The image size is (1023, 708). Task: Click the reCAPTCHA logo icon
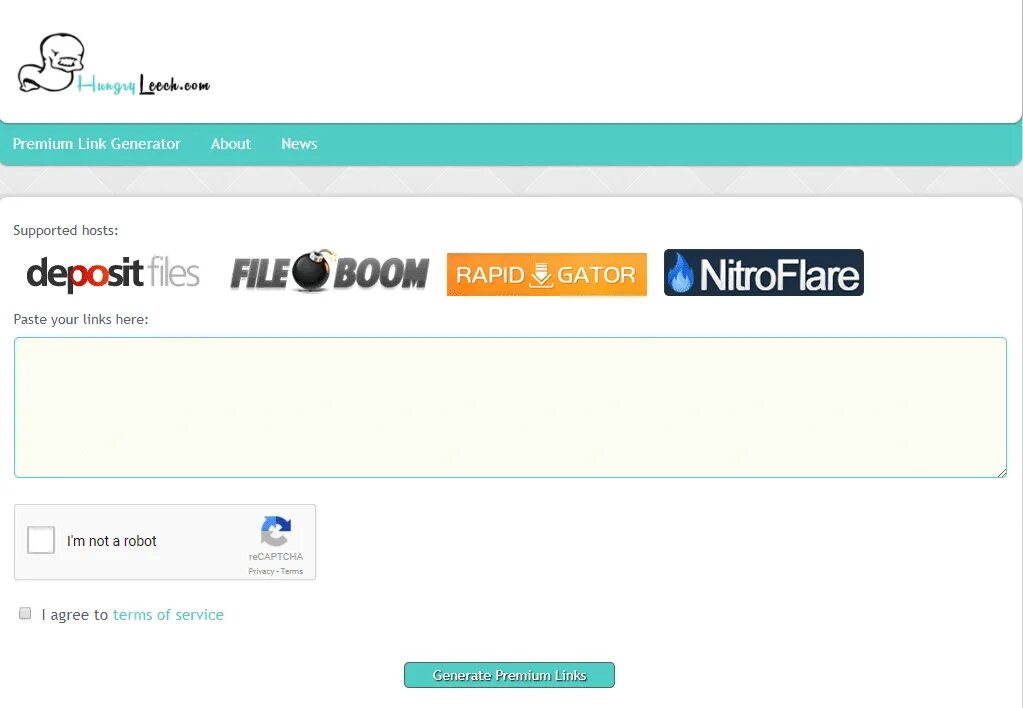(x=276, y=531)
